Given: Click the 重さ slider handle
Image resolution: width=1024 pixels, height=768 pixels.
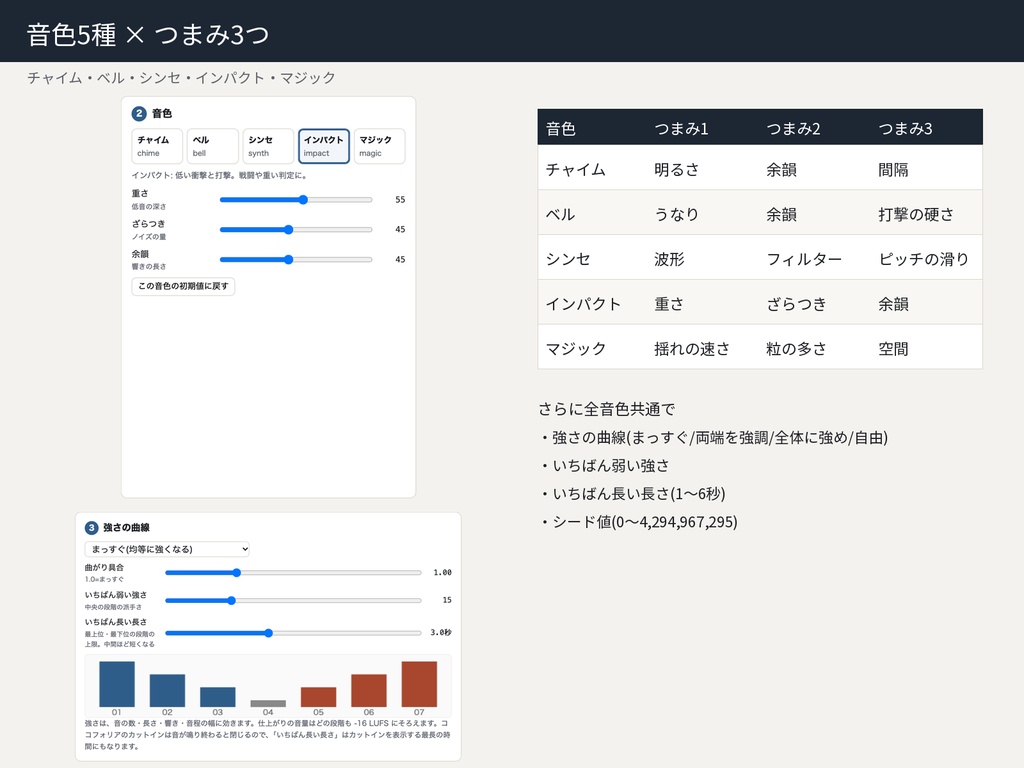Looking at the screenshot, I should pyautogui.click(x=303, y=200).
